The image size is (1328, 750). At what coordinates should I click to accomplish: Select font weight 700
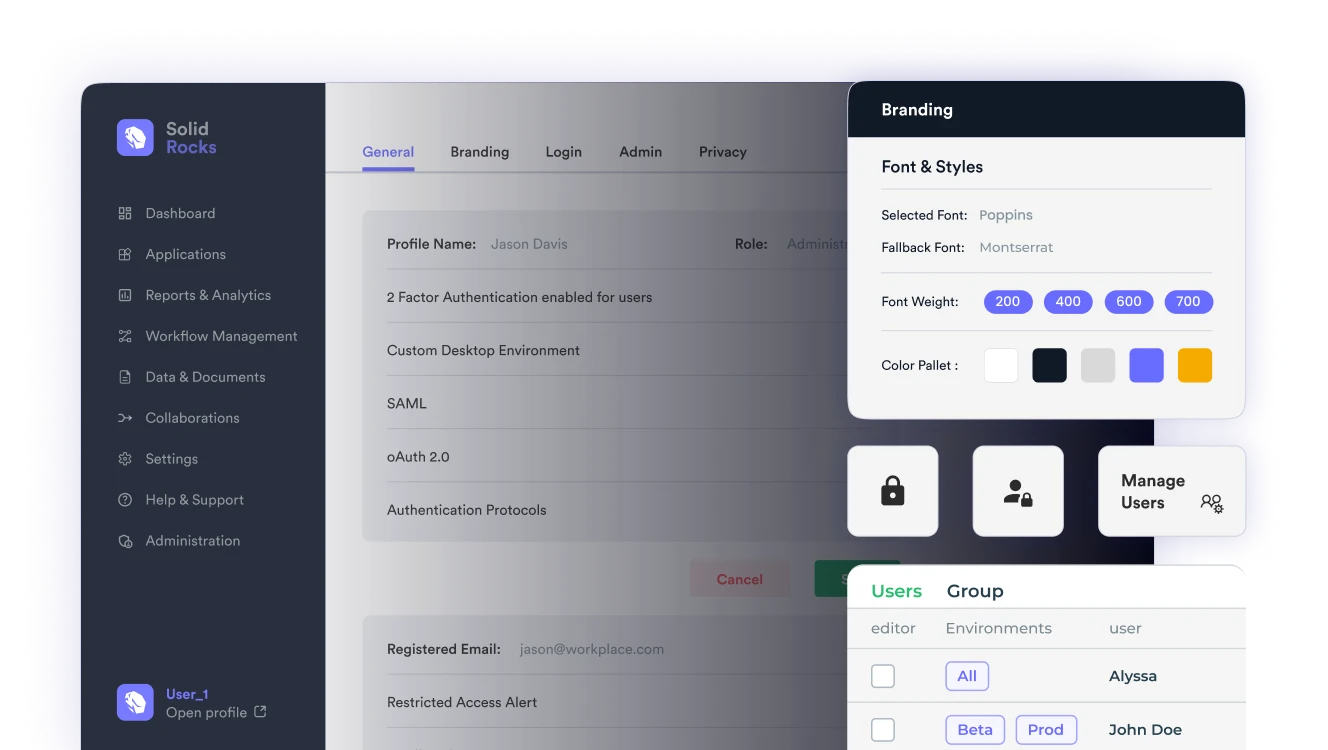pos(1189,302)
